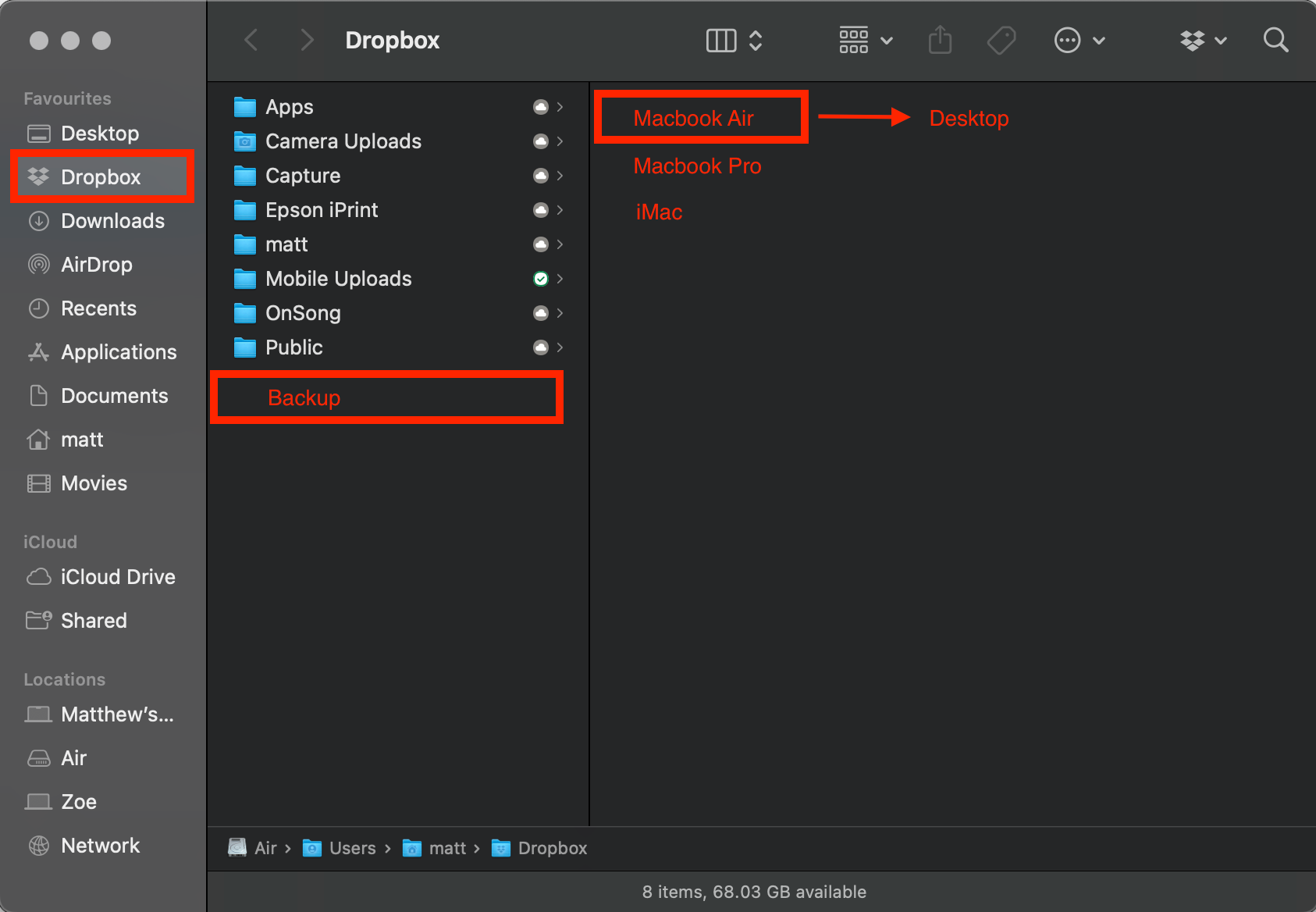The width and height of the screenshot is (1316, 912).
Task: Open Network under Locations
Action: 103,846
